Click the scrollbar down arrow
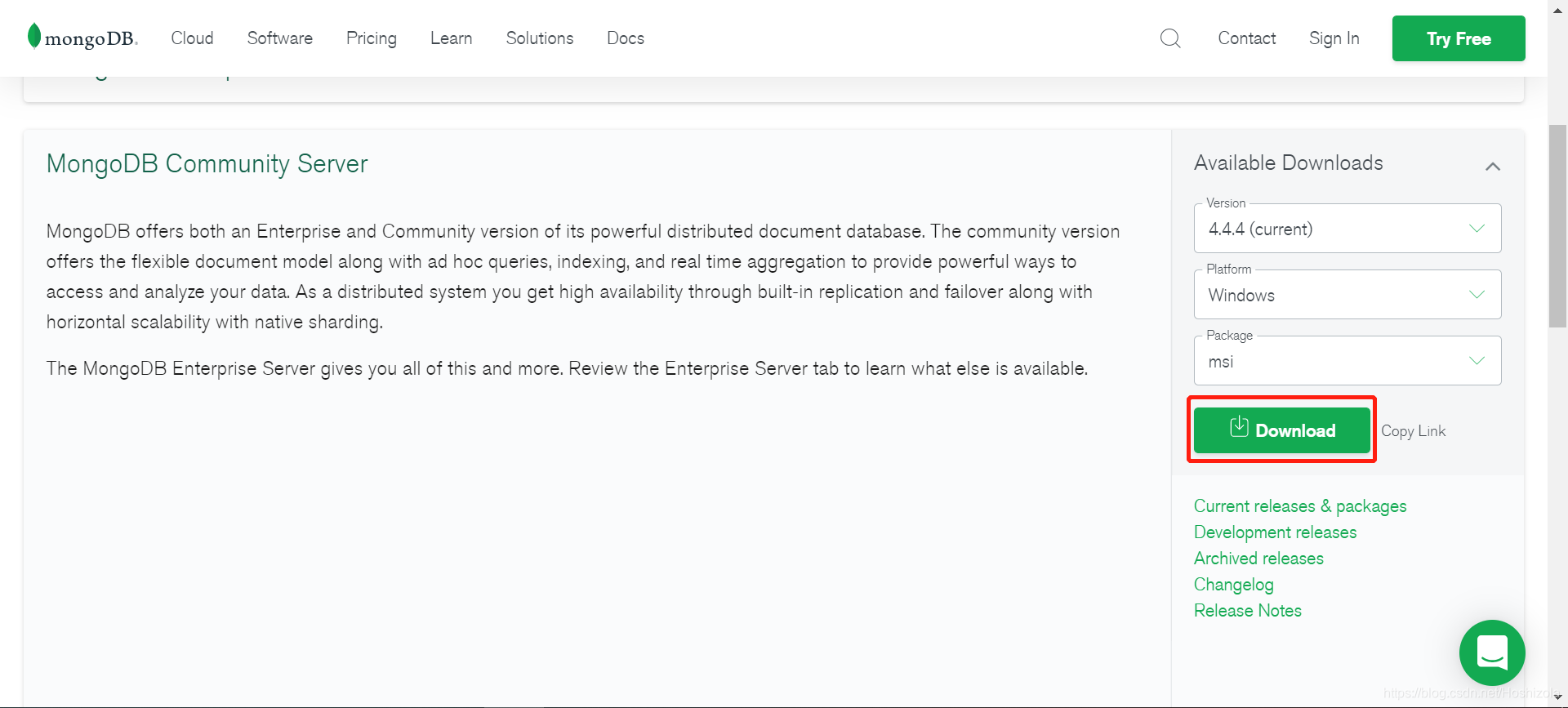The width and height of the screenshot is (1568, 708). [1557, 698]
